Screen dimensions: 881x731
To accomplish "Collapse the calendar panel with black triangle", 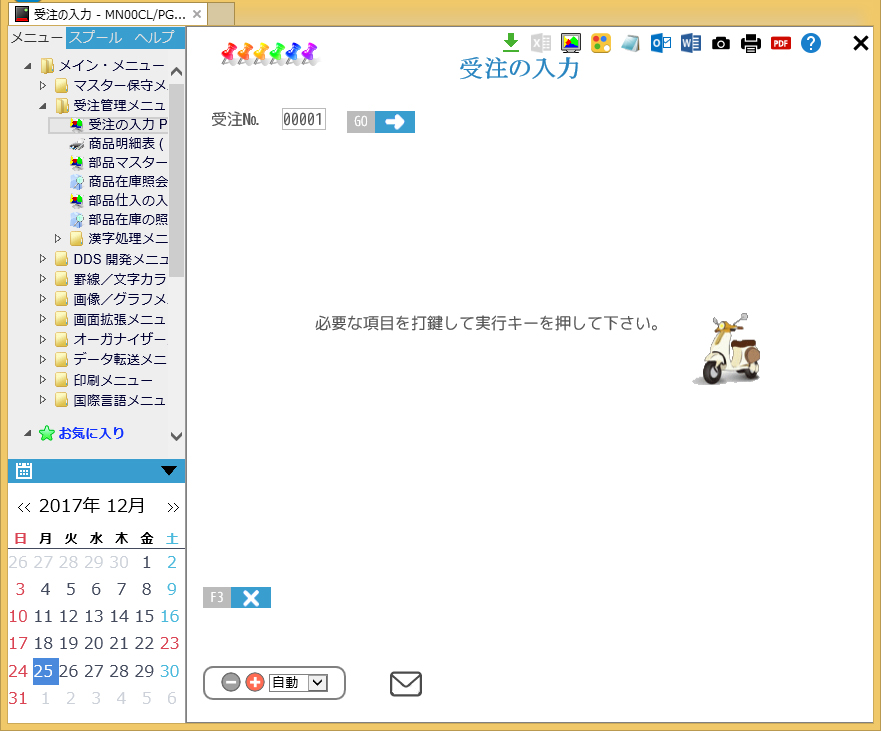I will [x=168, y=471].
